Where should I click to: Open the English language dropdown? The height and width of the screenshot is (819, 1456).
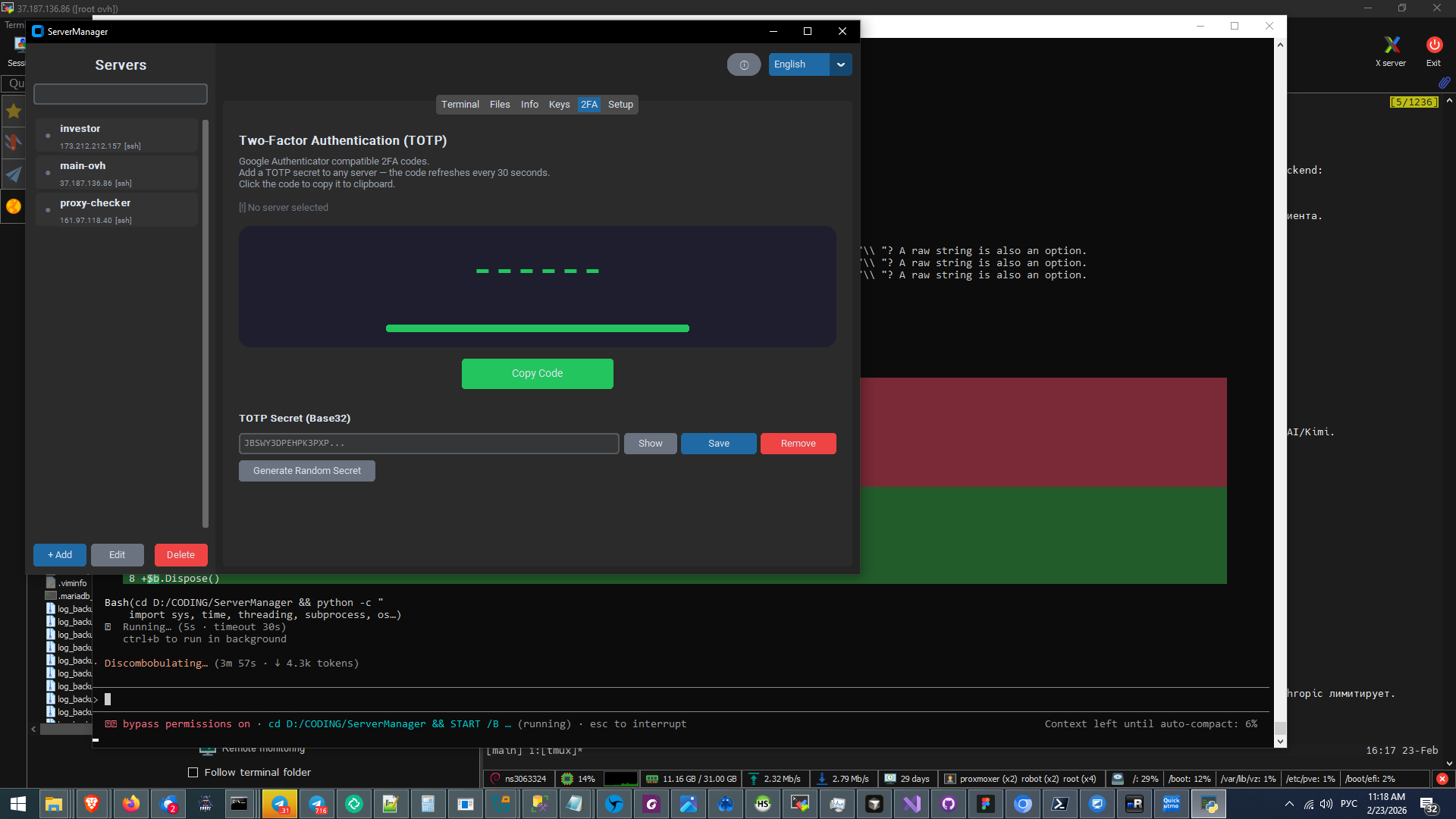coord(840,64)
